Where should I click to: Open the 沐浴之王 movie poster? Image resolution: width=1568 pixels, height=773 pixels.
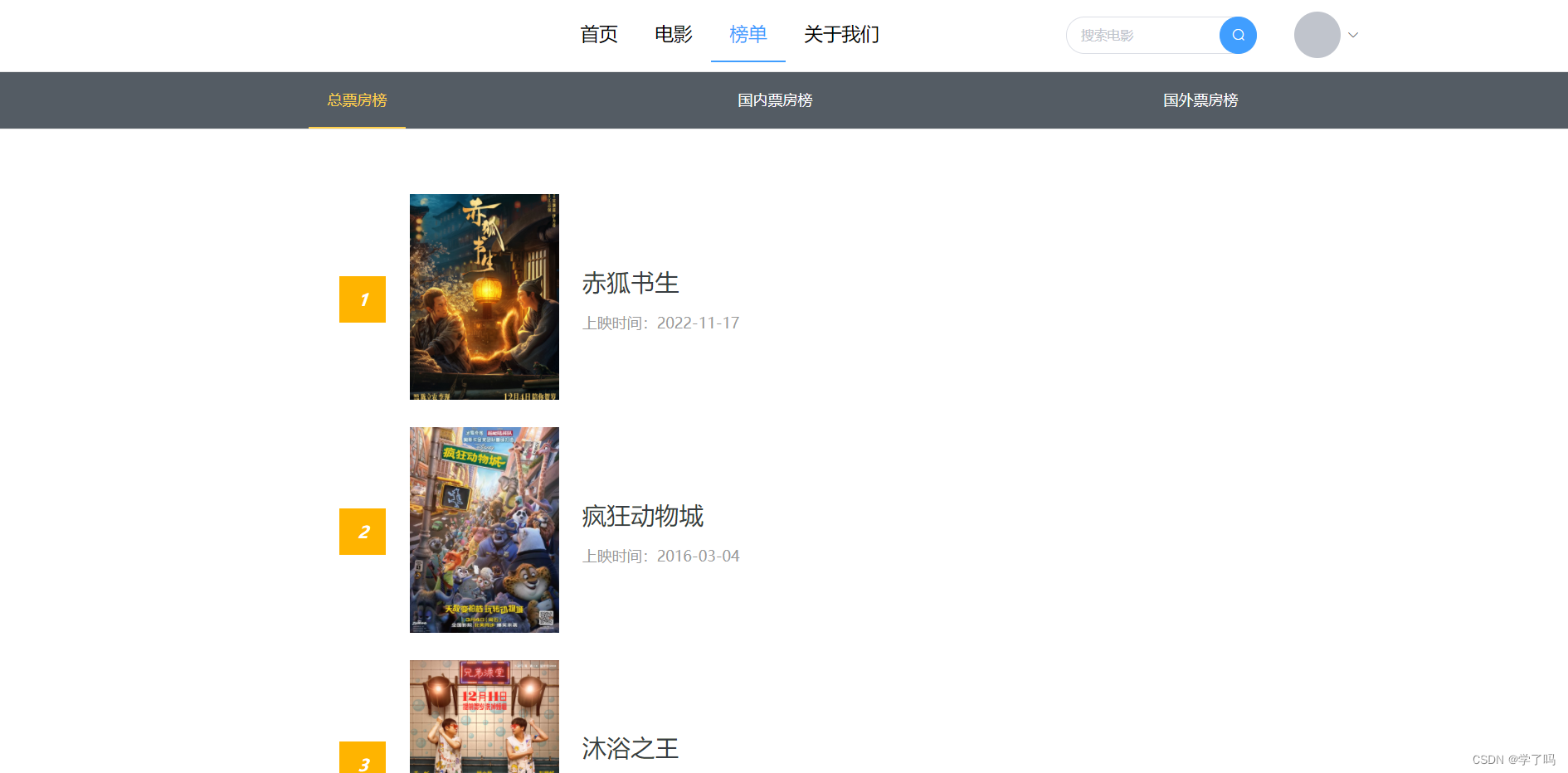tap(485, 717)
